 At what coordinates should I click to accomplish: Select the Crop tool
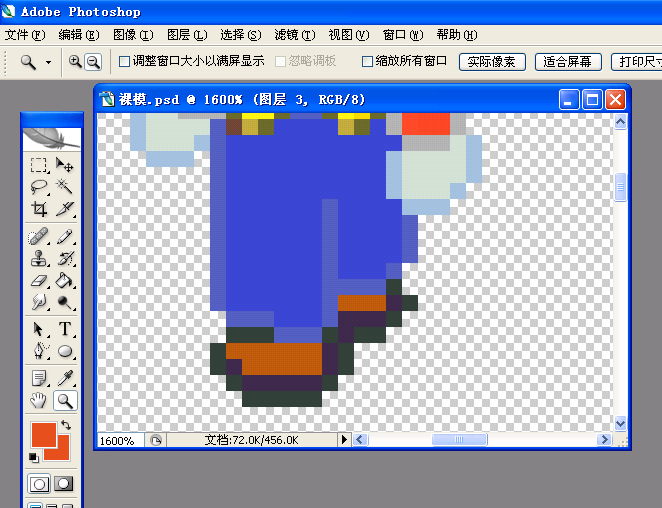point(38,209)
